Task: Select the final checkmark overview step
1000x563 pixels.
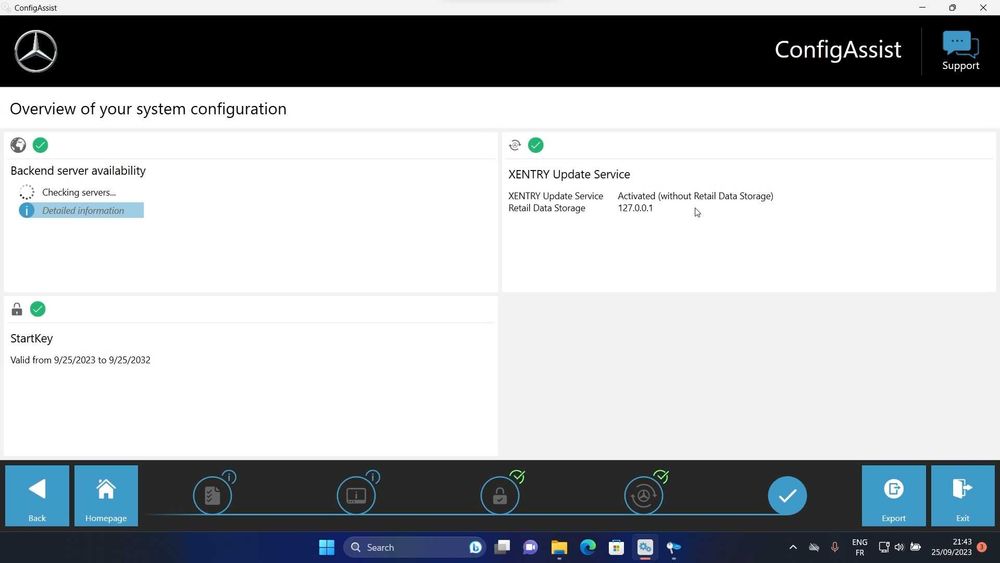Action: [787, 495]
